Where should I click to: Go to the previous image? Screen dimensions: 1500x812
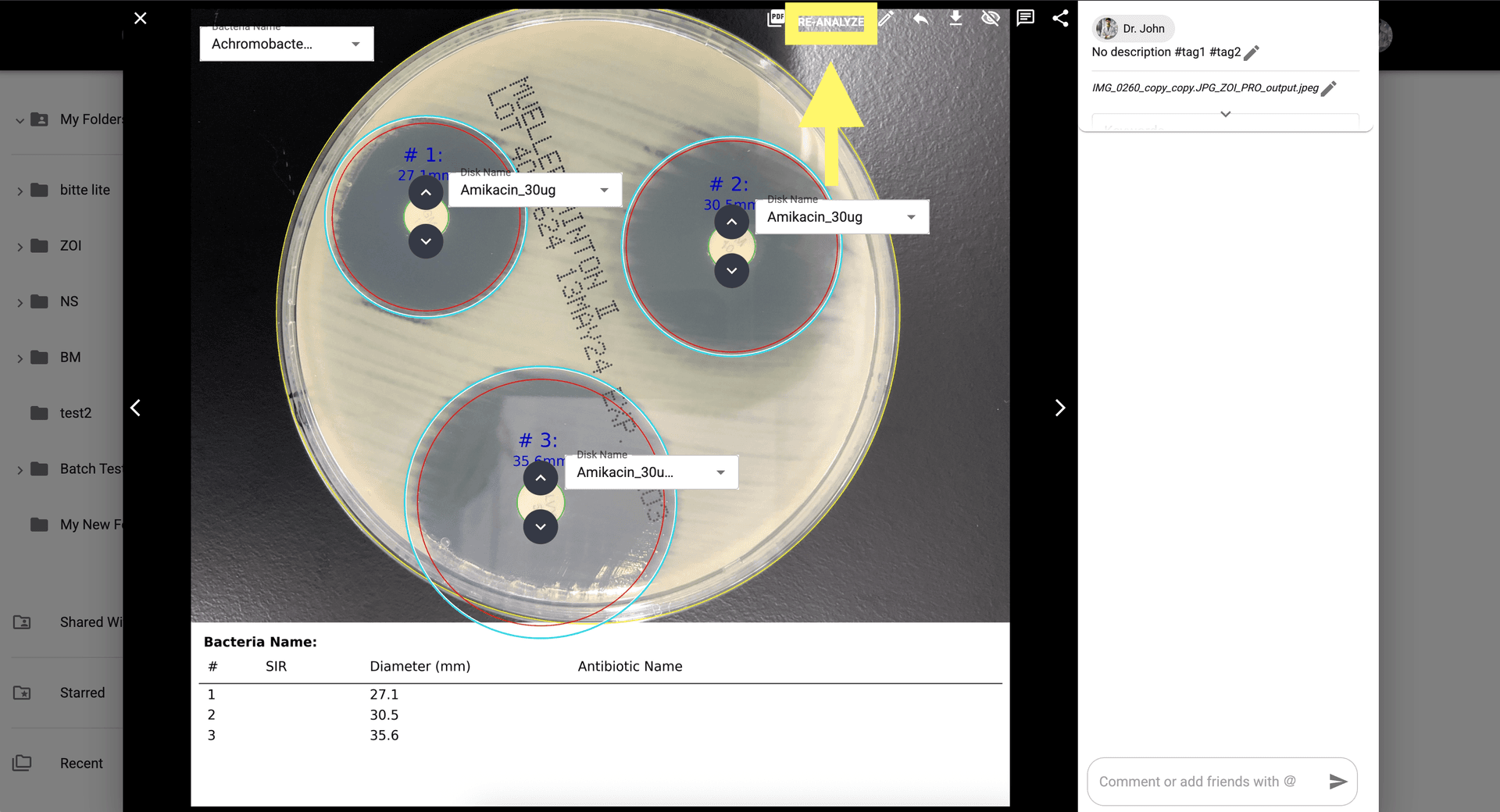point(136,408)
